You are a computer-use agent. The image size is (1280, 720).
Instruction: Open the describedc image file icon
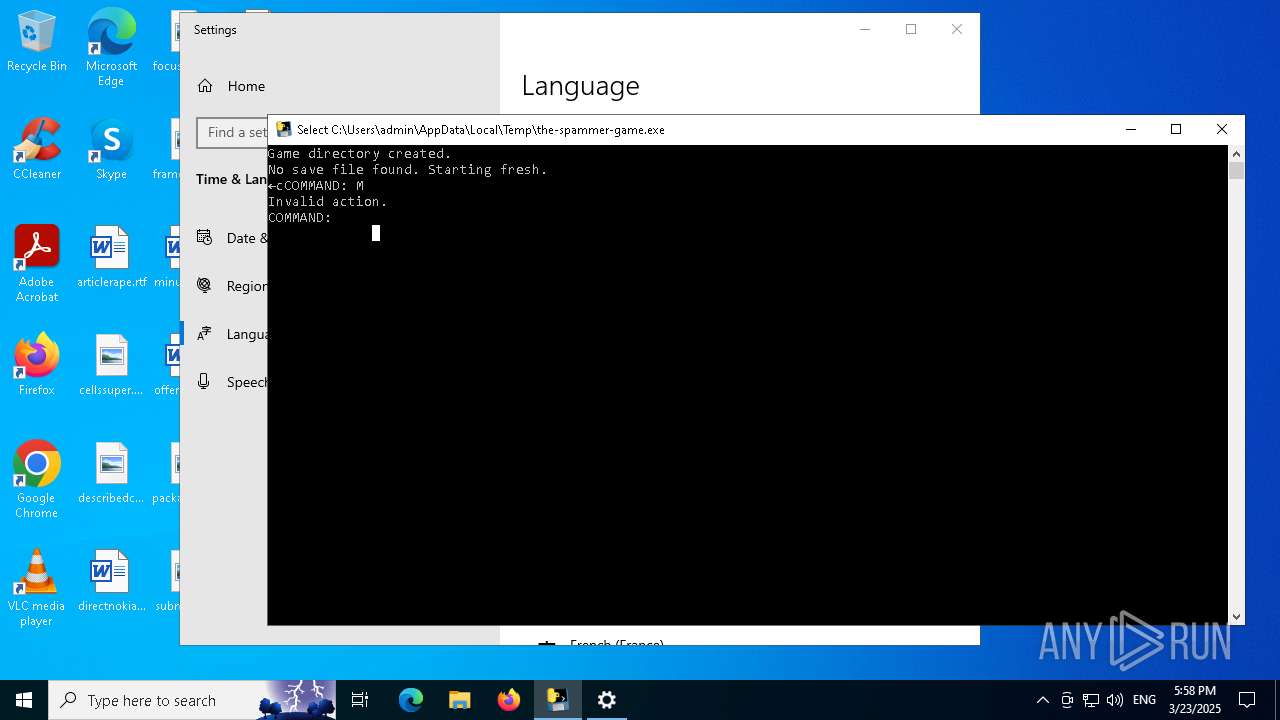tap(111, 473)
